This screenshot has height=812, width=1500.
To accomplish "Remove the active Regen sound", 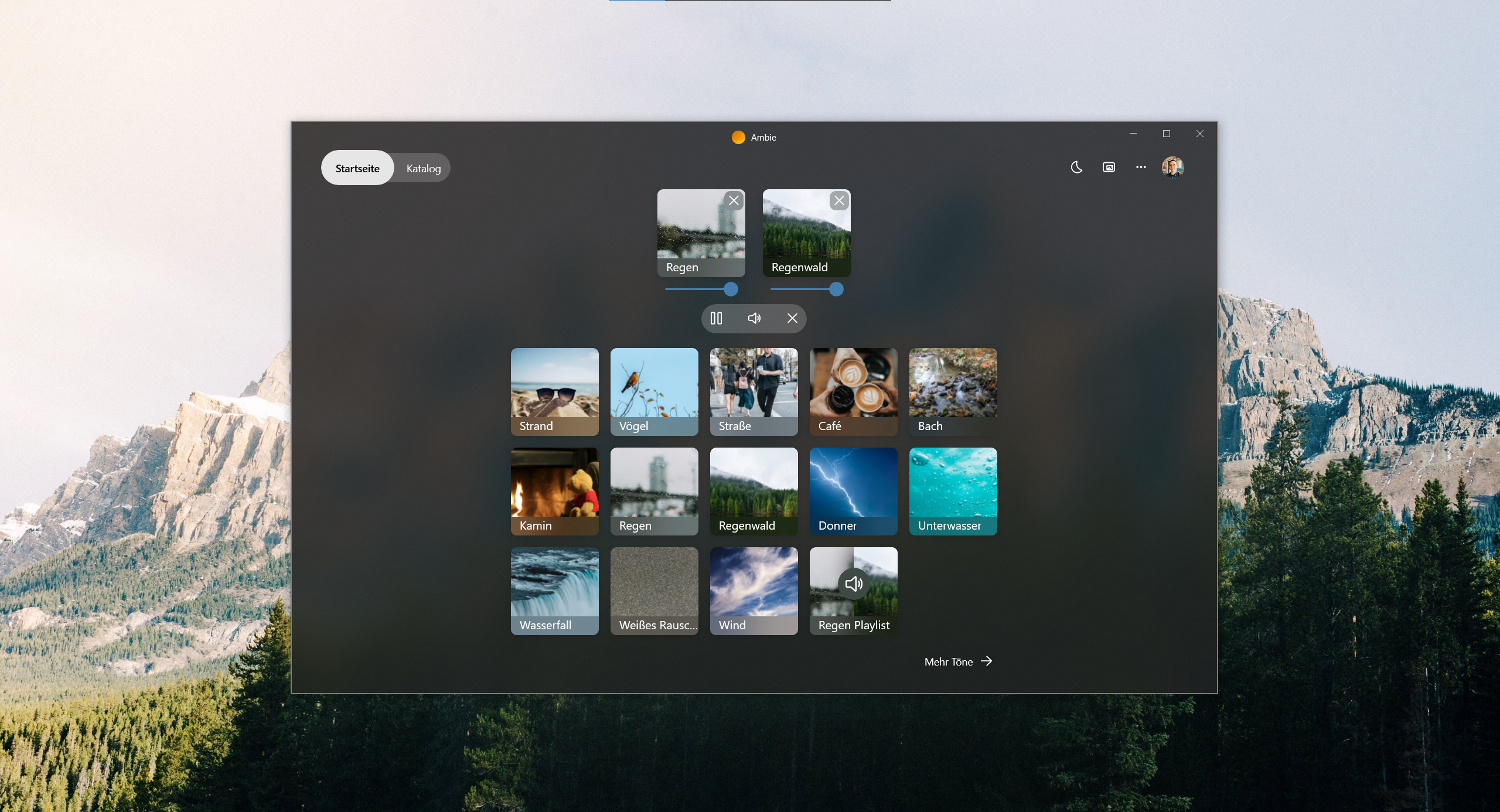I will tap(734, 200).
